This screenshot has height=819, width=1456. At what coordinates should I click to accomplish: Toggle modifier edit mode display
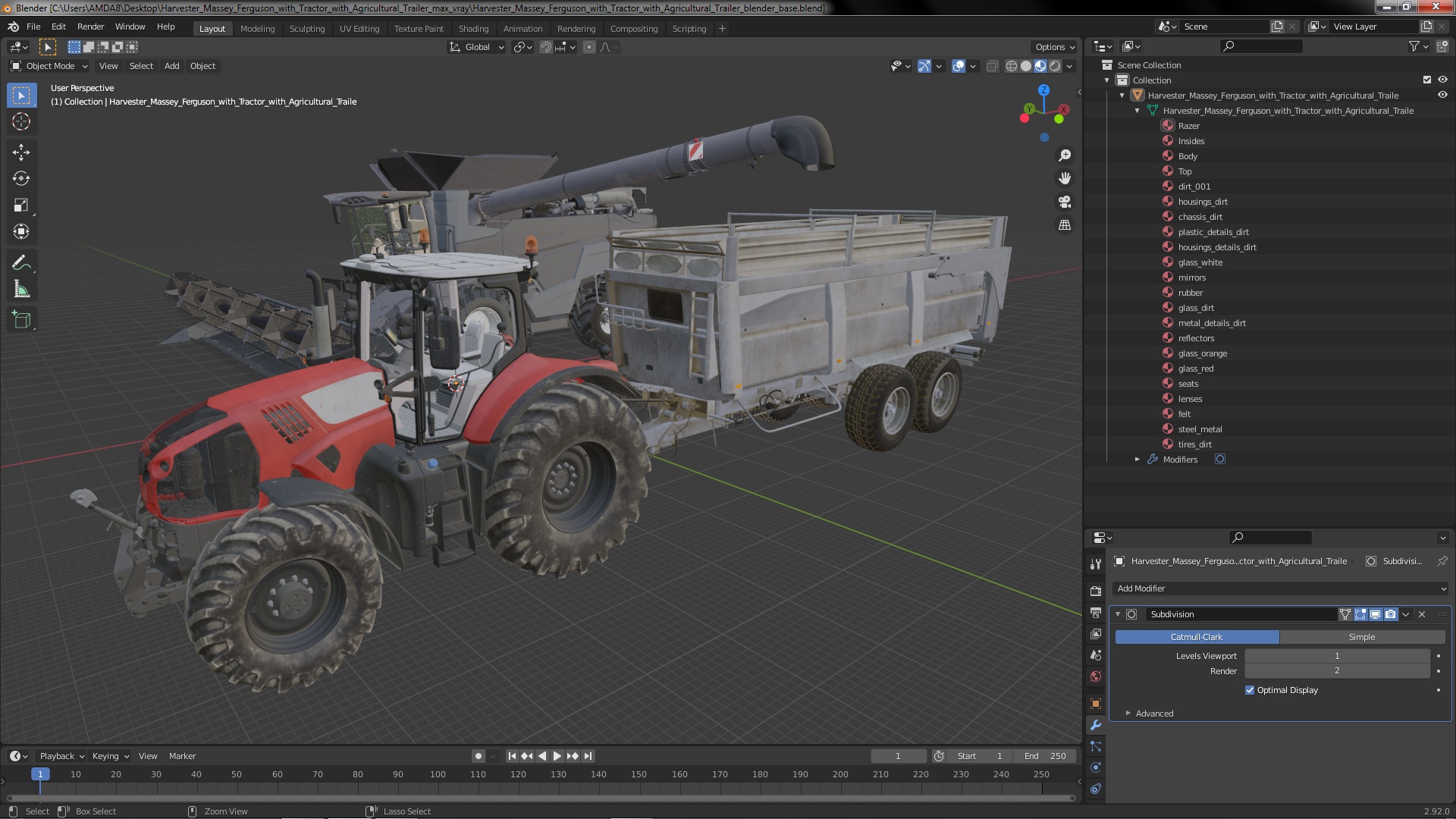click(x=1360, y=614)
